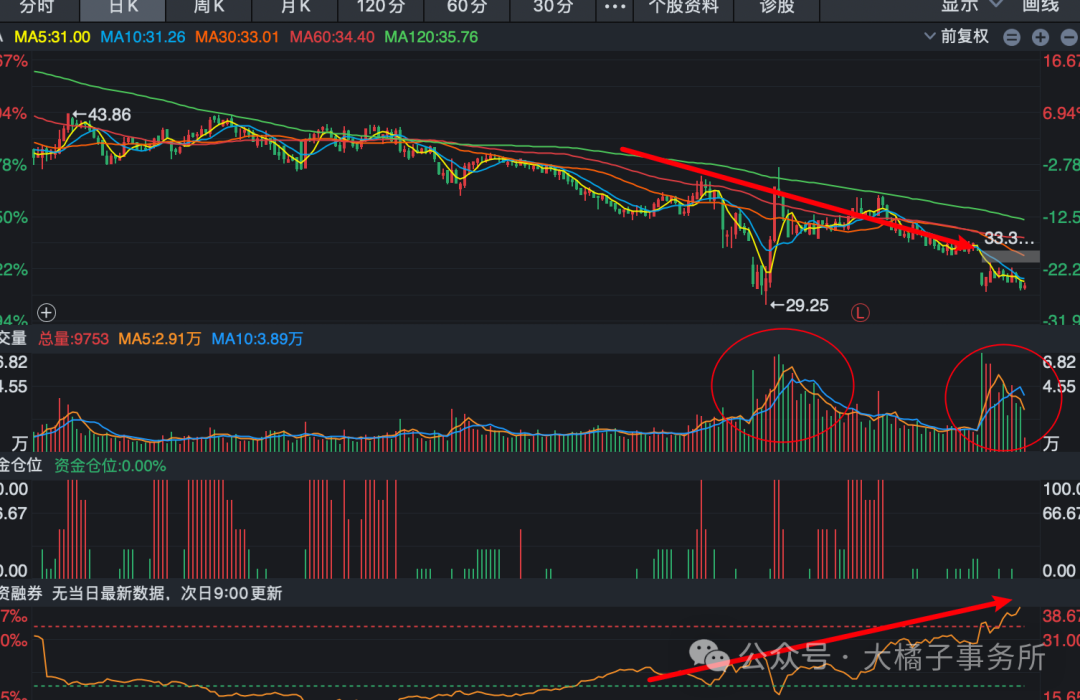This screenshot has width=1080, height=700.
Task: Click the 33.3... price tag on chart
Action: click(1009, 239)
